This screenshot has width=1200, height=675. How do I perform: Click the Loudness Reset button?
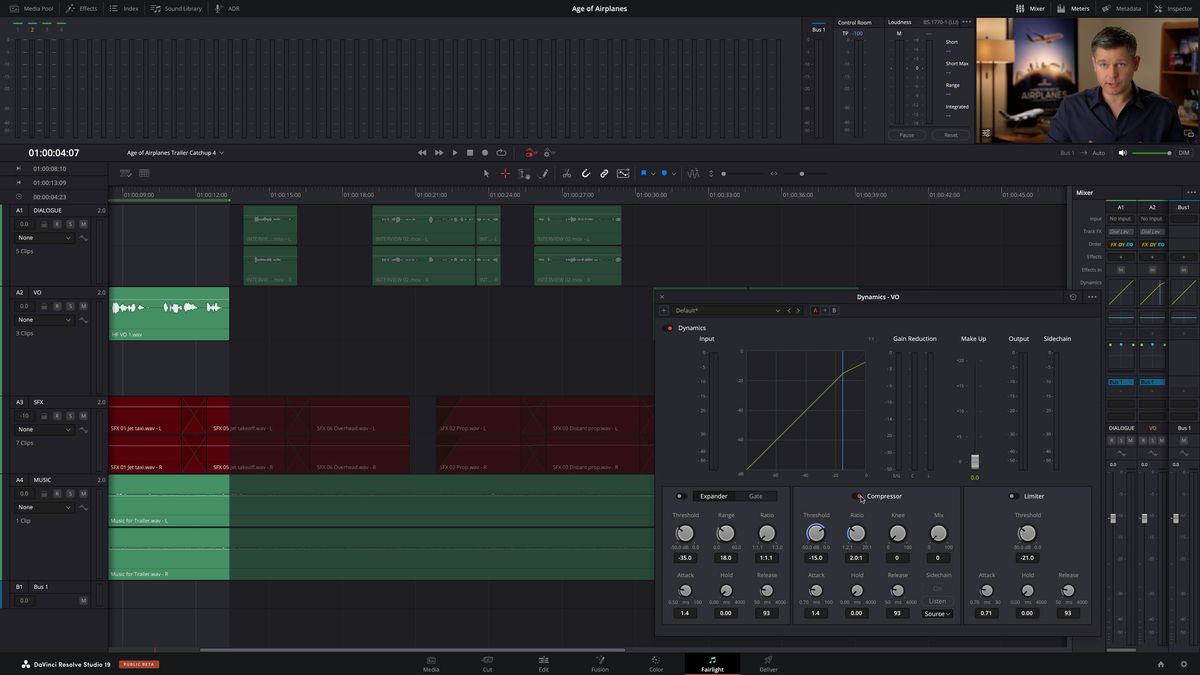point(950,135)
